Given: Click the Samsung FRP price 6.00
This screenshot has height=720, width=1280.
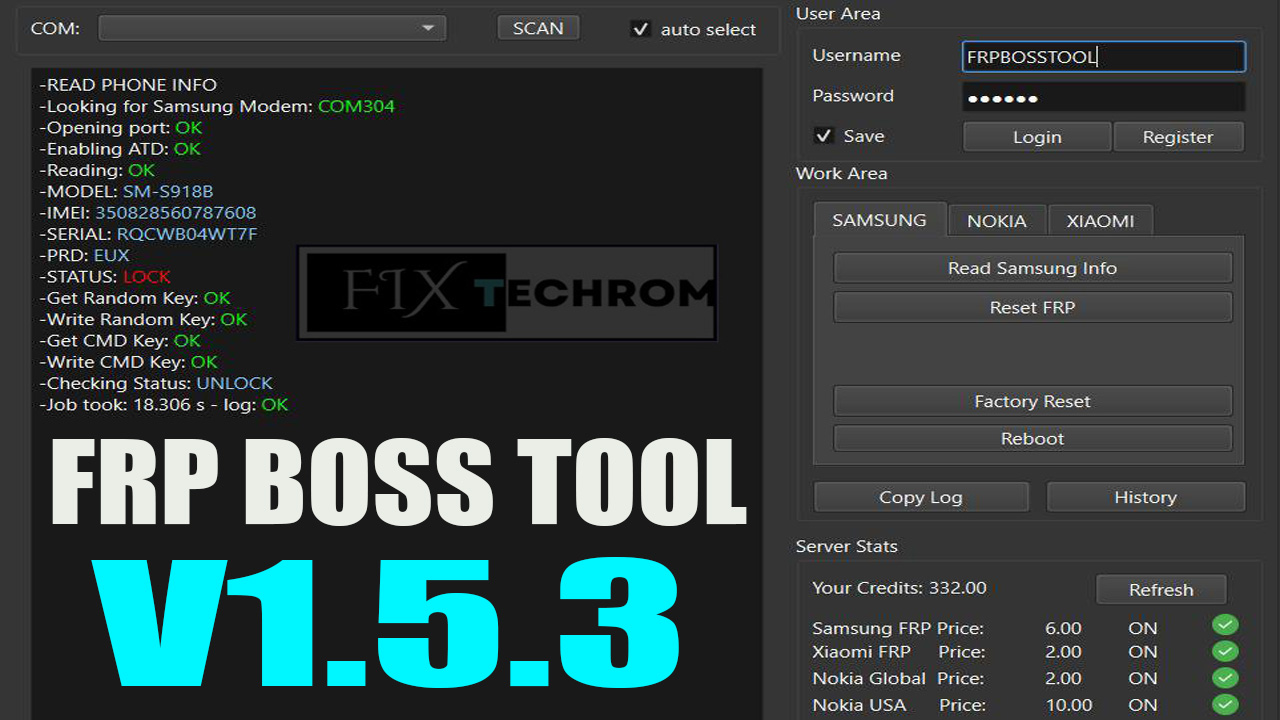Looking at the screenshot, I should pyautogui.click(x=1063, y=629).
